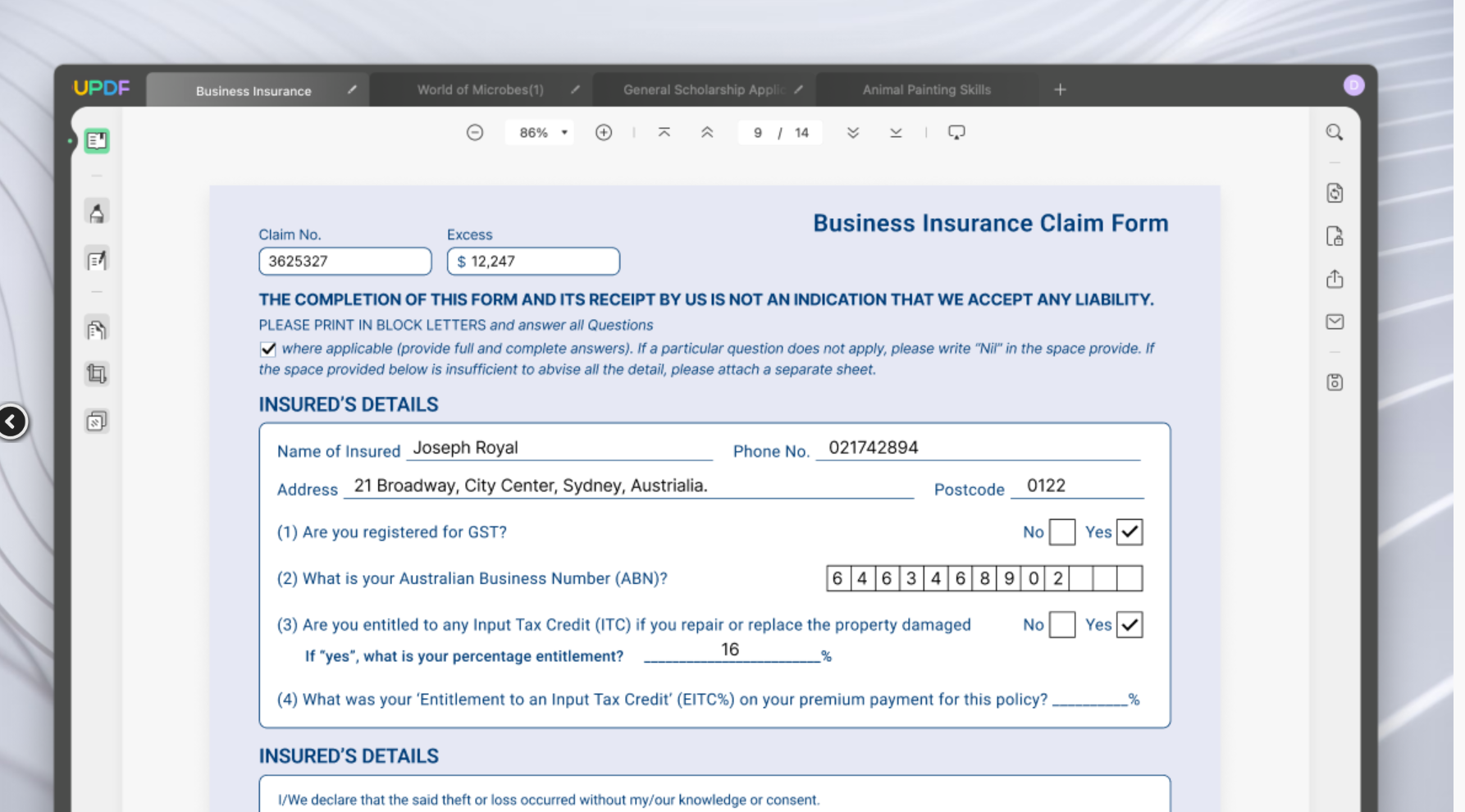Image resolution: width=1465 pixels, height=812 pixels.
Task: Send file by email icon
Action: [1335, 322]
